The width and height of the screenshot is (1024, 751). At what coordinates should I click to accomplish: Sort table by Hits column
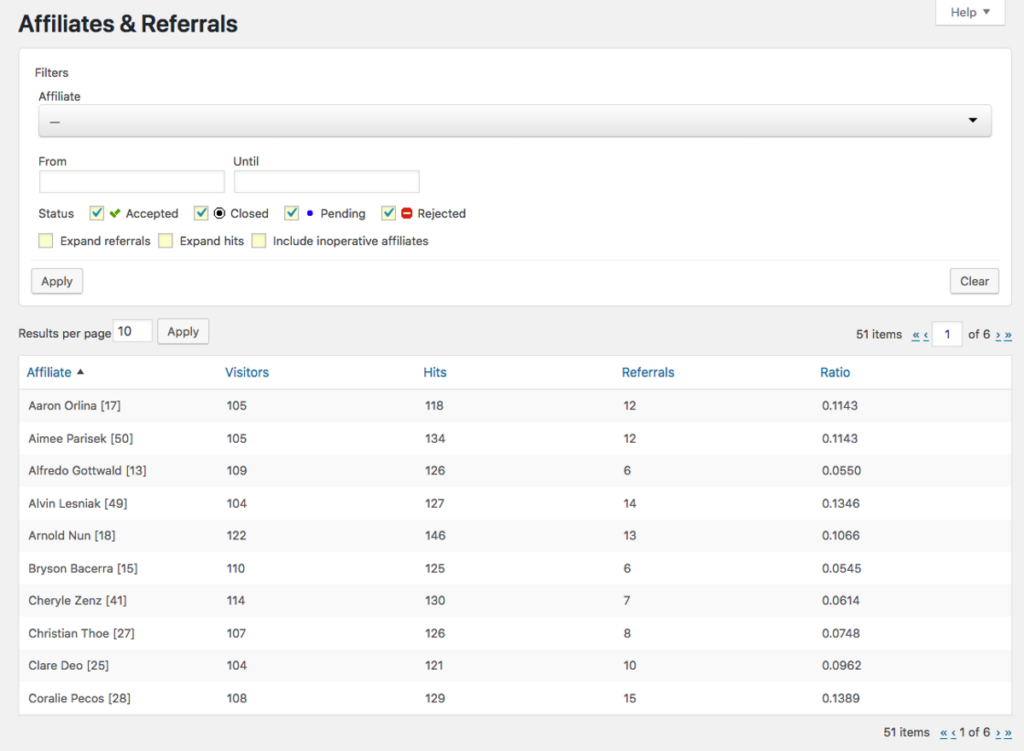pyautogui.click(x=435, y=372)
